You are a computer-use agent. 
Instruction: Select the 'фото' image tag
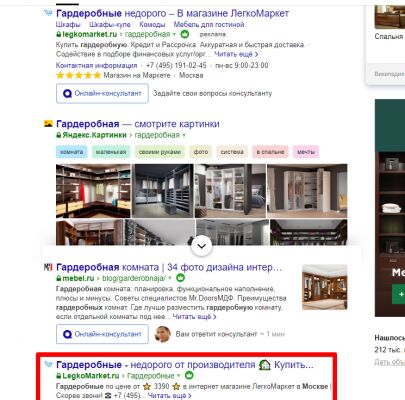pyautogui.click(x=201, y=152)
